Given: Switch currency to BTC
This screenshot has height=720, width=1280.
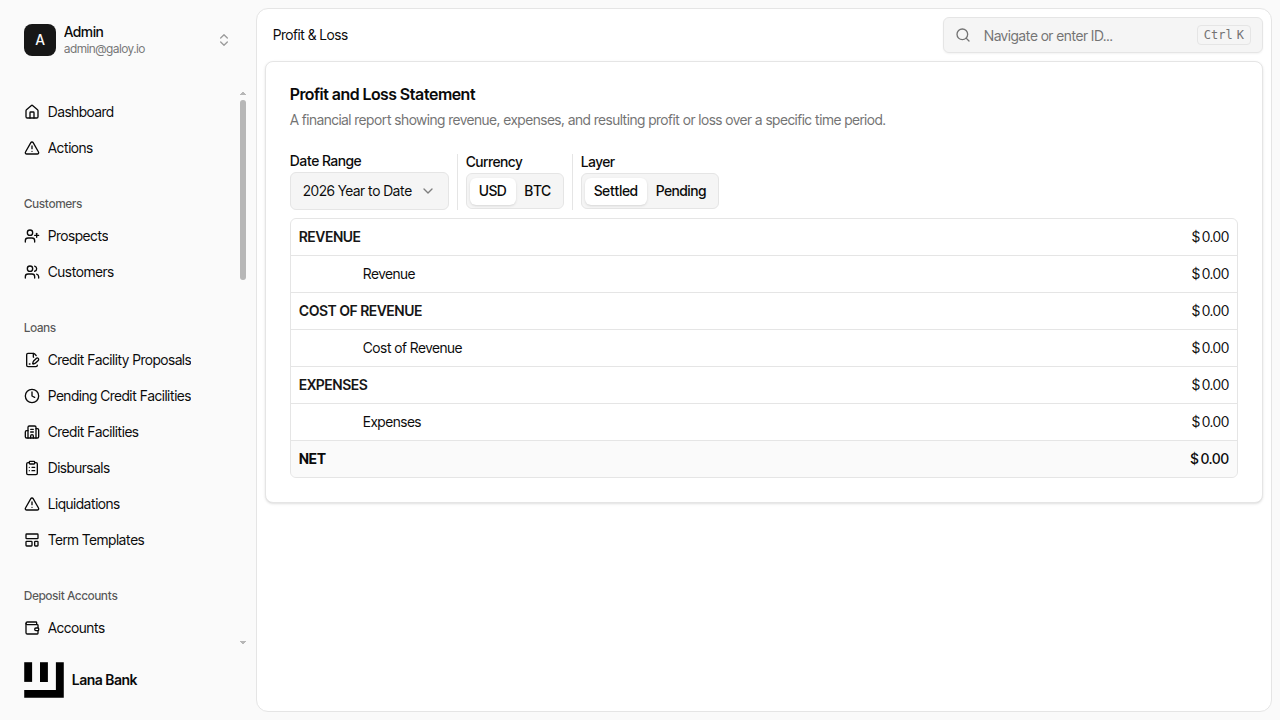Looking at the screenshot, I should [537, 191].
